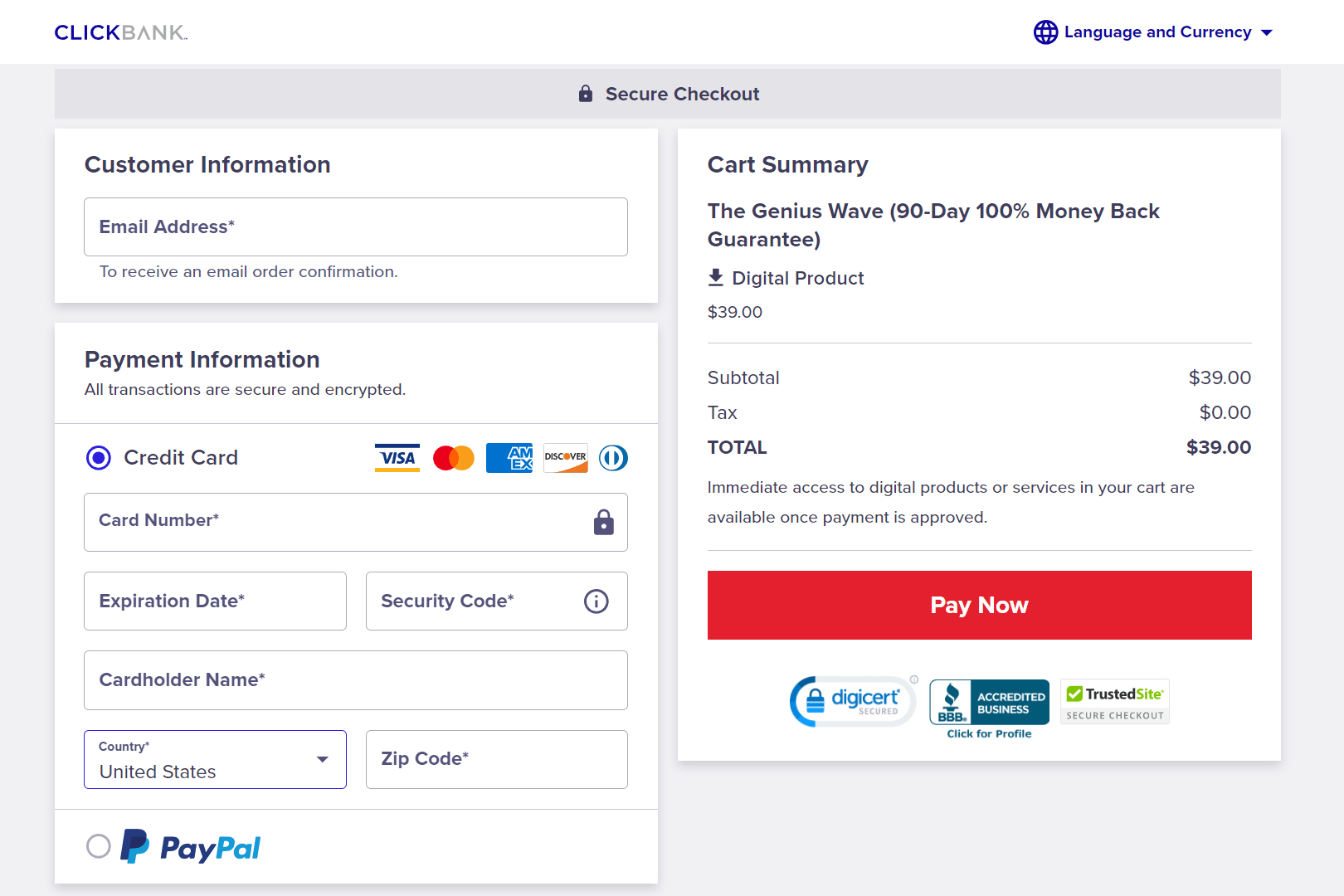The width and height of the screenshot is (1344, 896).
Task: Click the Digital Product download icon
Action: pos(716,278)
